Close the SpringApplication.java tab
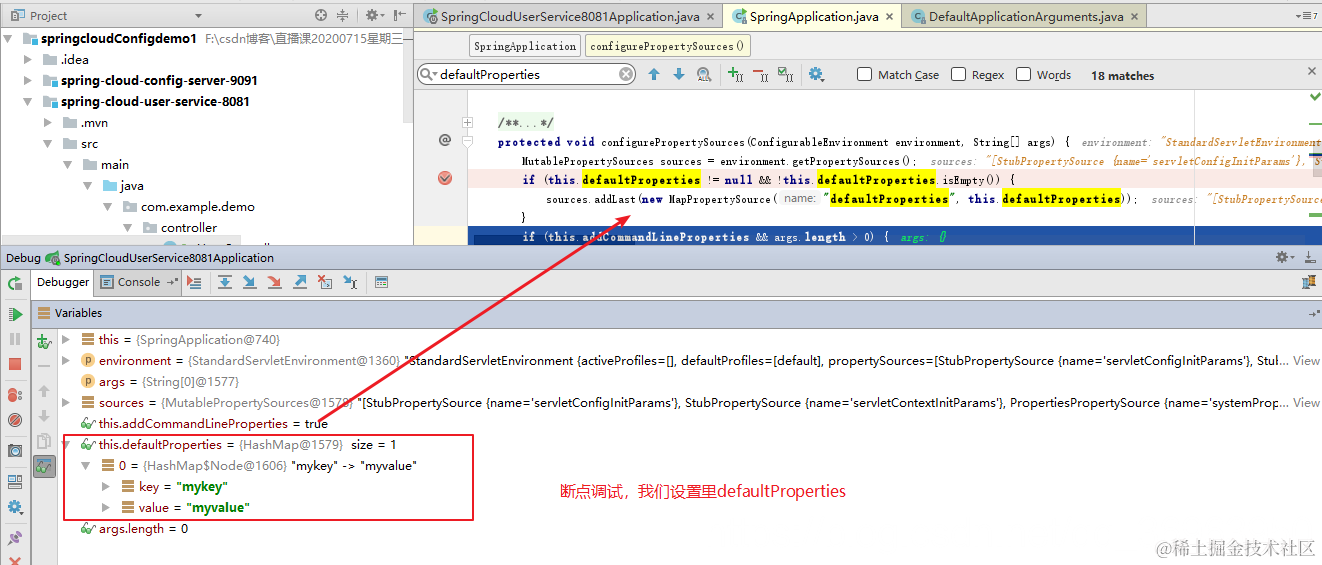Image resolution: width=1322 pixels, height=565 pixels. tap(891, 17)
